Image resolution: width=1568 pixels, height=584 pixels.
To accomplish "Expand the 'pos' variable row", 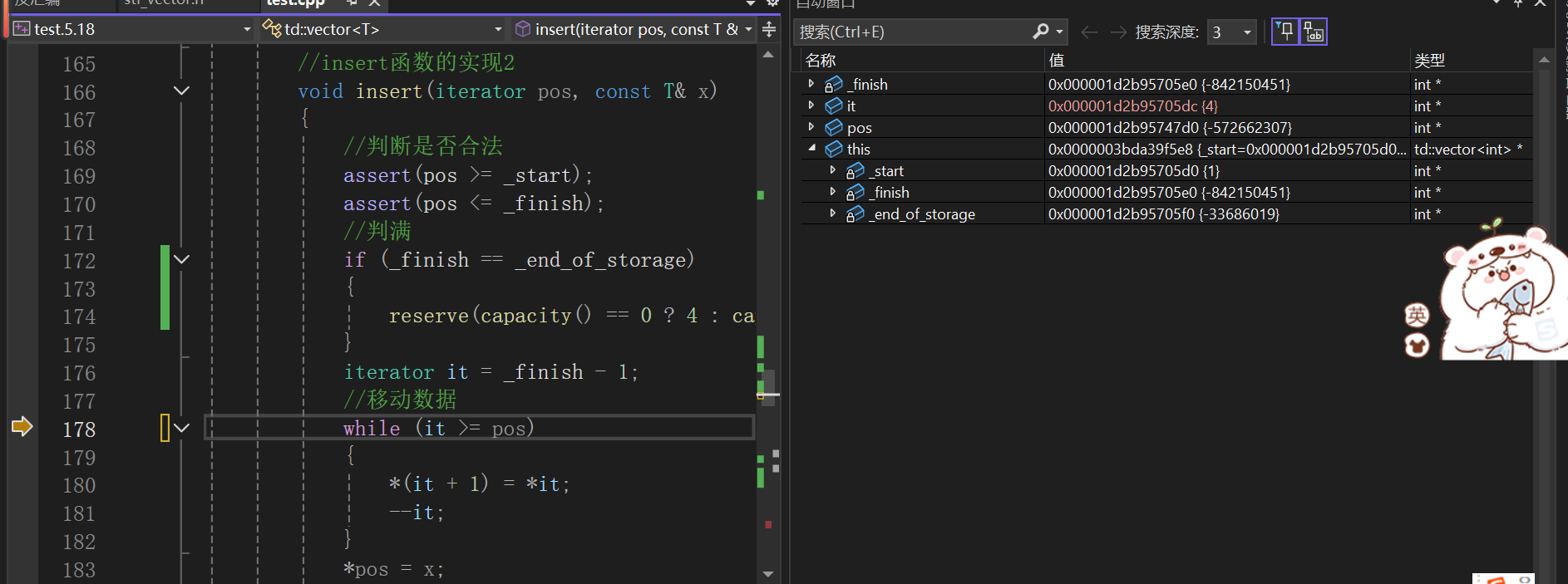I will point(811,127).
